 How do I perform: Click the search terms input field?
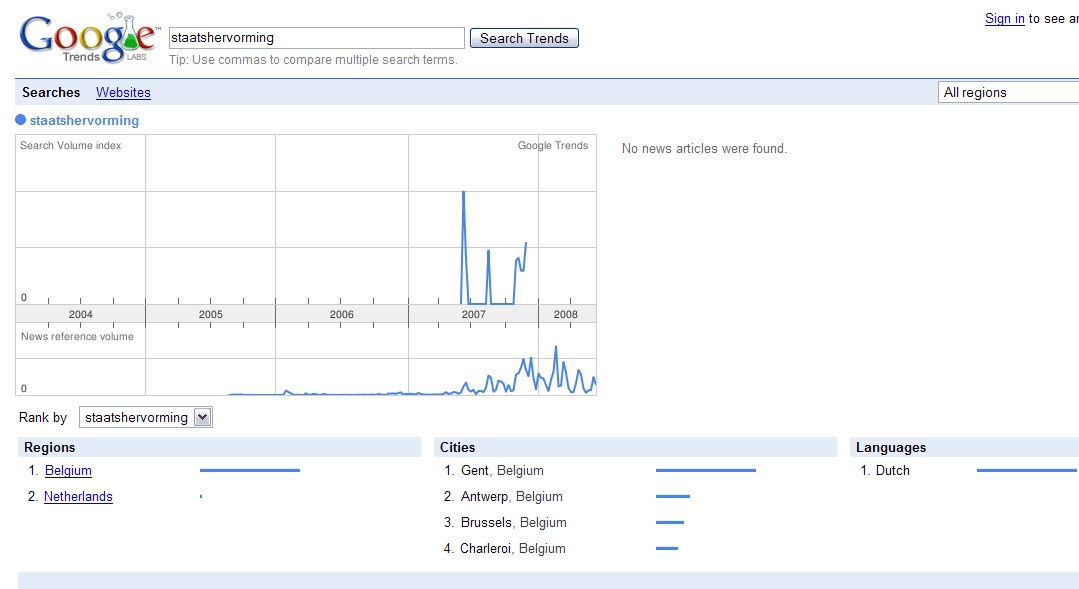(x=316, y=38)
